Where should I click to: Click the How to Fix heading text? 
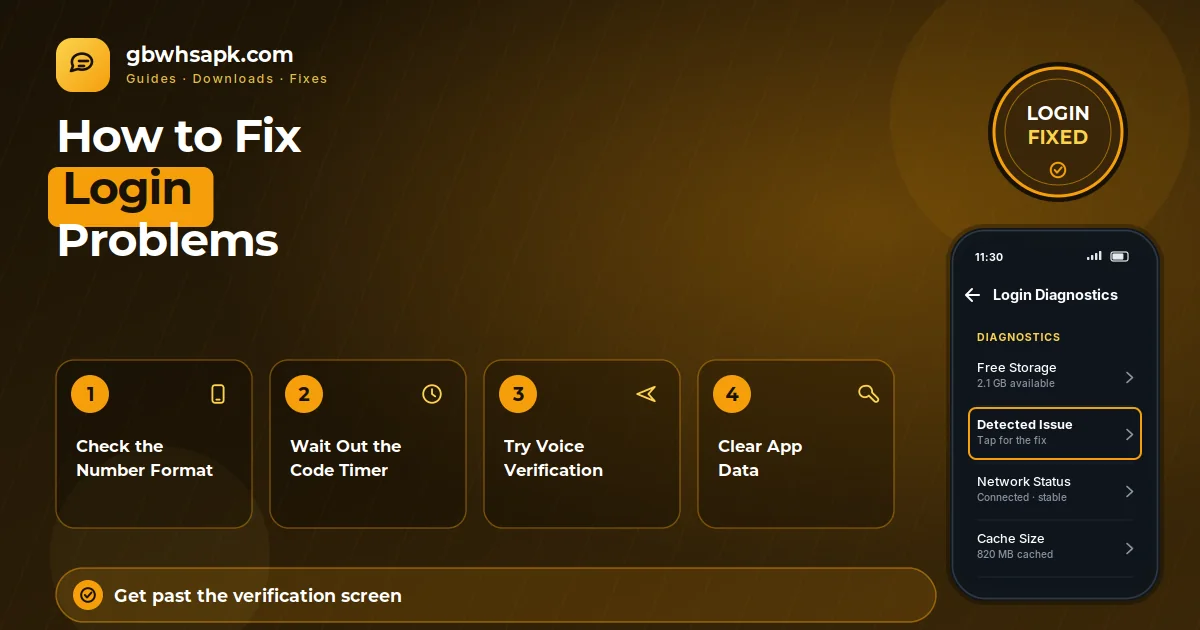[179, 136]
